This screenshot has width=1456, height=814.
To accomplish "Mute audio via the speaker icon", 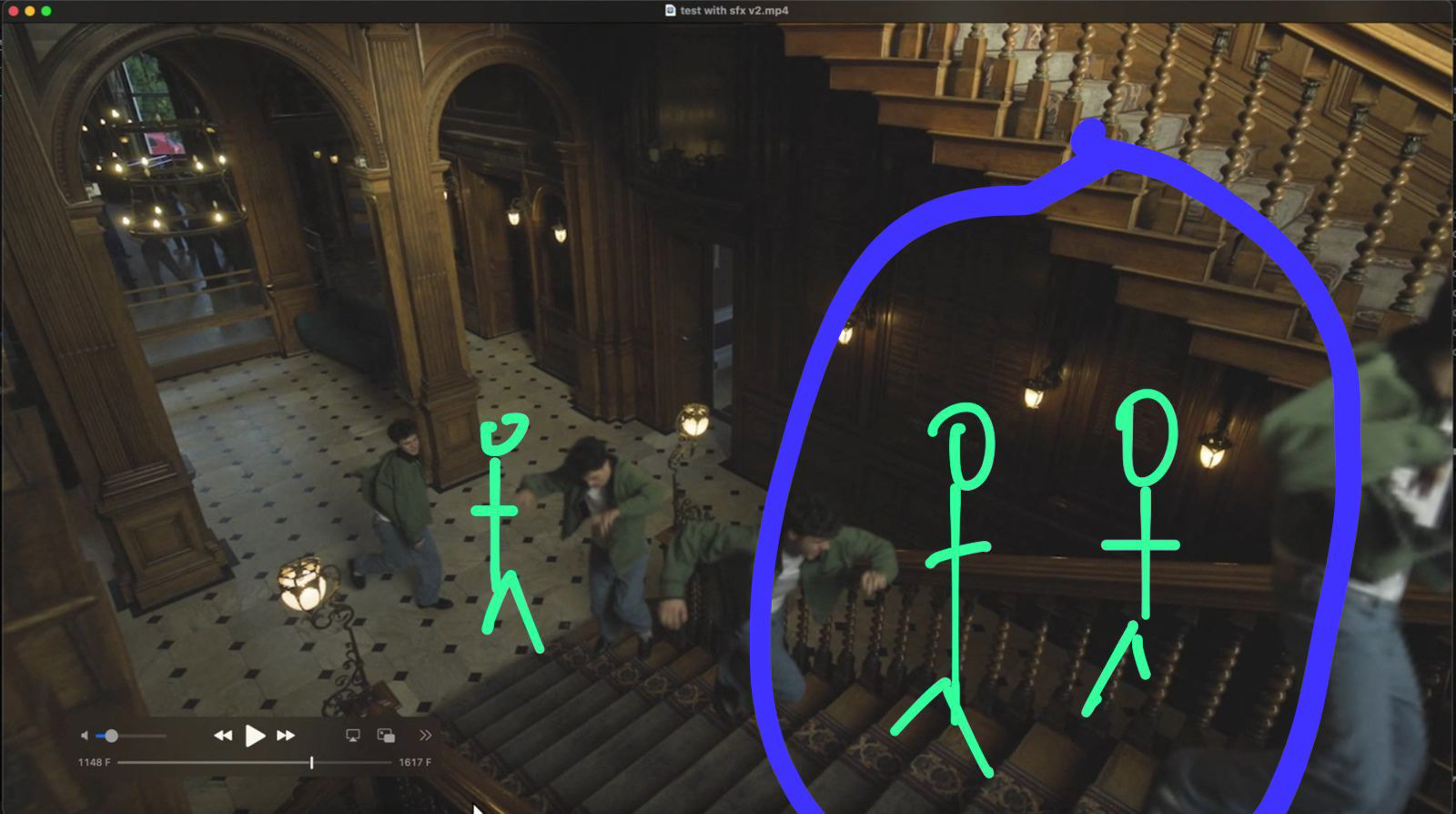I will [x=85, y=736].
